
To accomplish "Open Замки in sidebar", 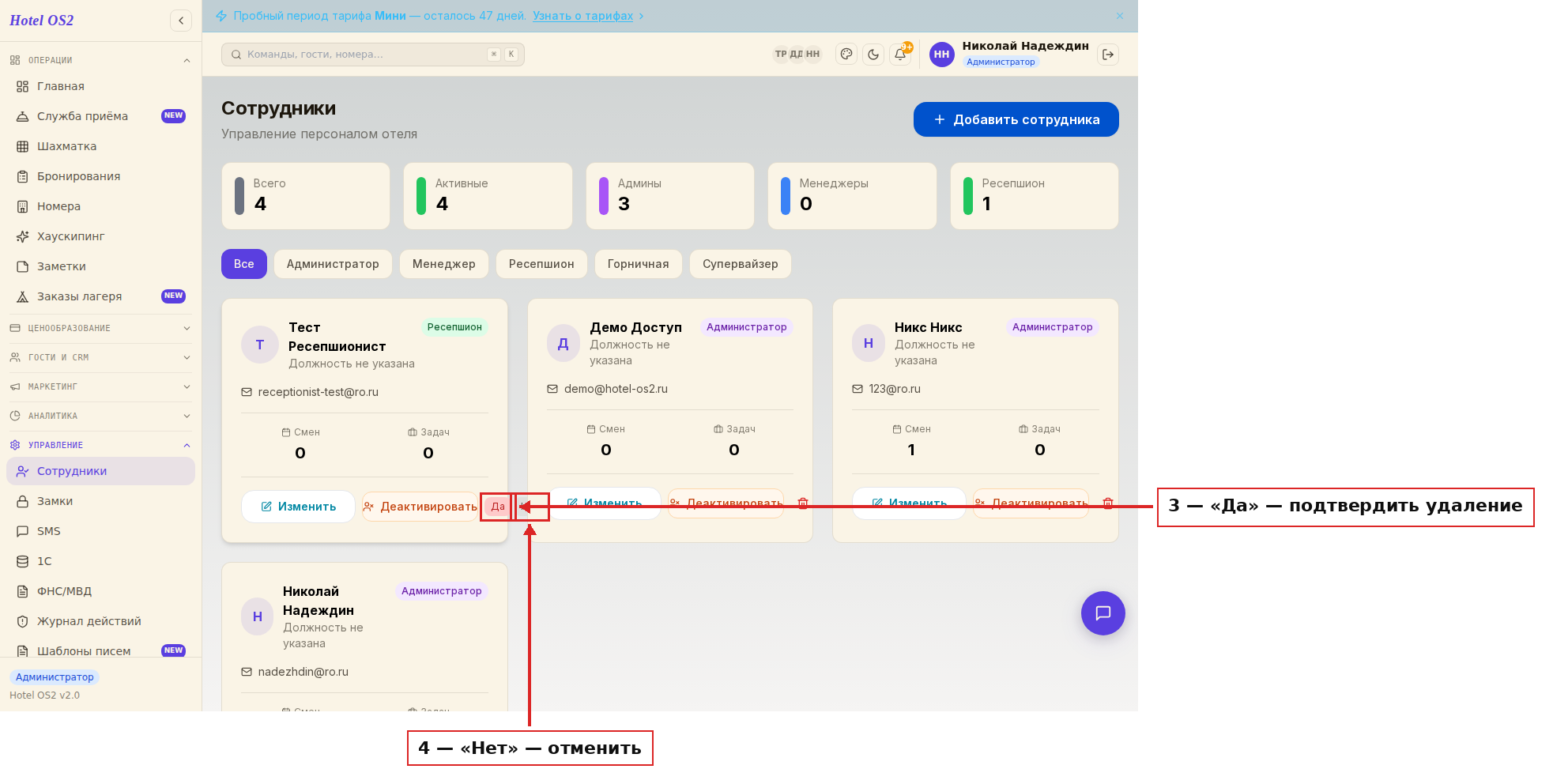I will [100, 501].
